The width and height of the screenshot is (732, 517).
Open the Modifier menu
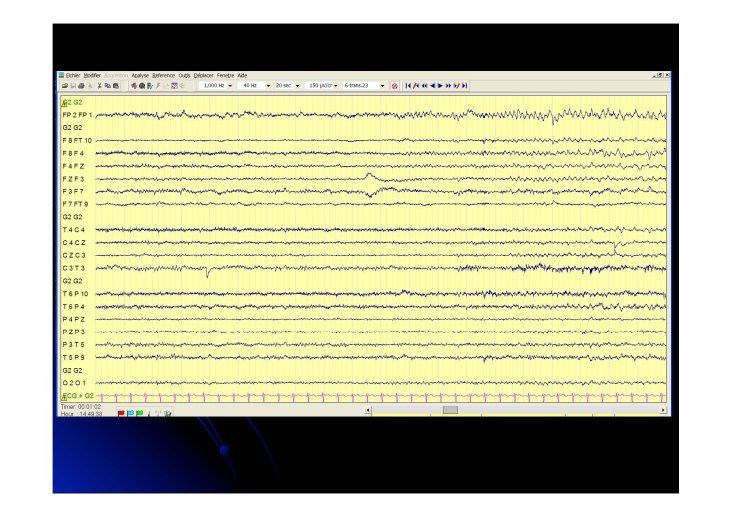[92, 75]
